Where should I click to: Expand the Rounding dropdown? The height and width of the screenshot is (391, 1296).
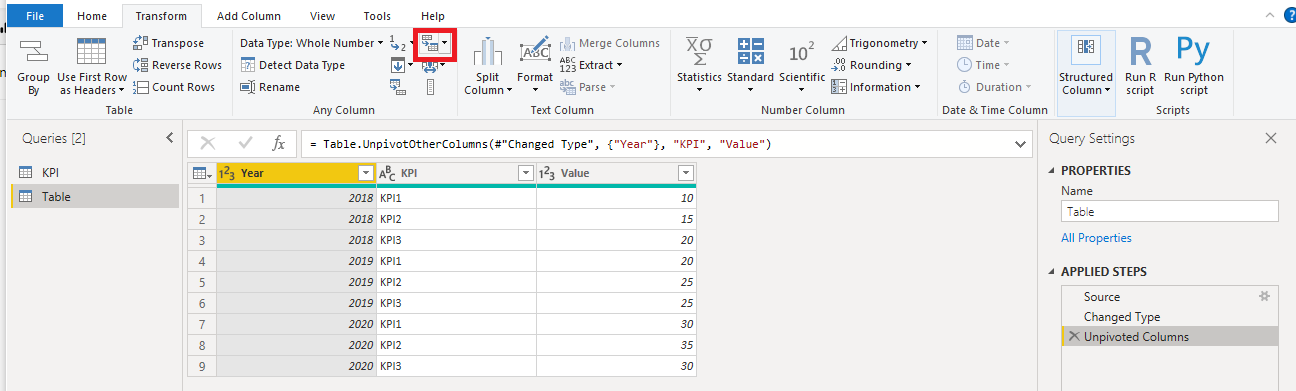[x=871, y=65]
